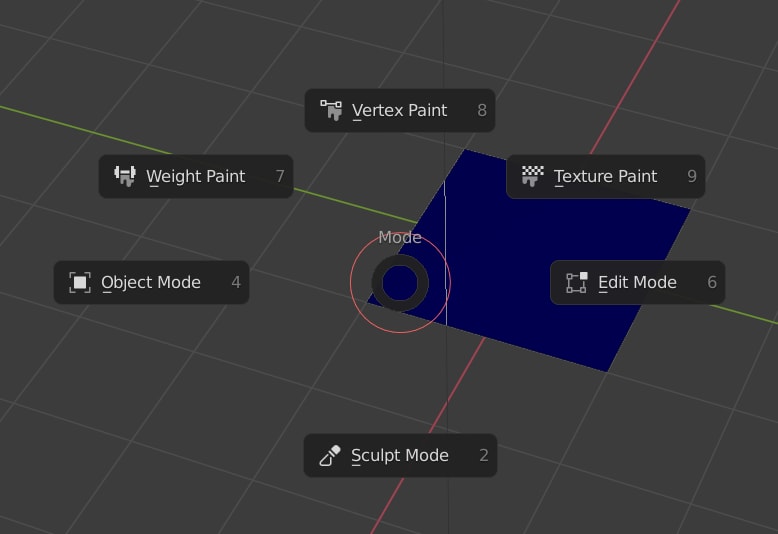Click the Weight Paint brush icon
778x534 pixels.
coord(125,176)
